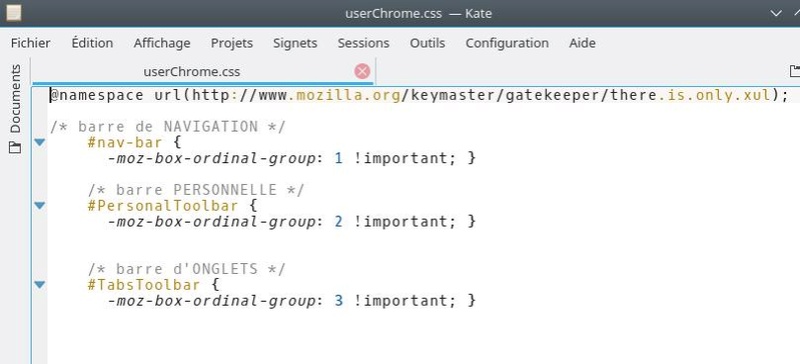The width and height of the screenshot is (800, 364).
Task: Open the Outils menu
Action: click(427, 43)
